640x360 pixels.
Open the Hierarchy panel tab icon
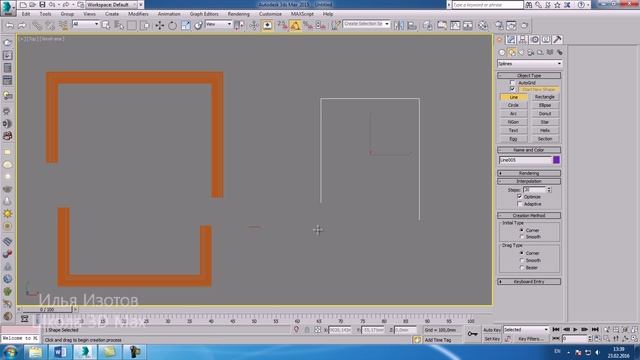[523, 40]
